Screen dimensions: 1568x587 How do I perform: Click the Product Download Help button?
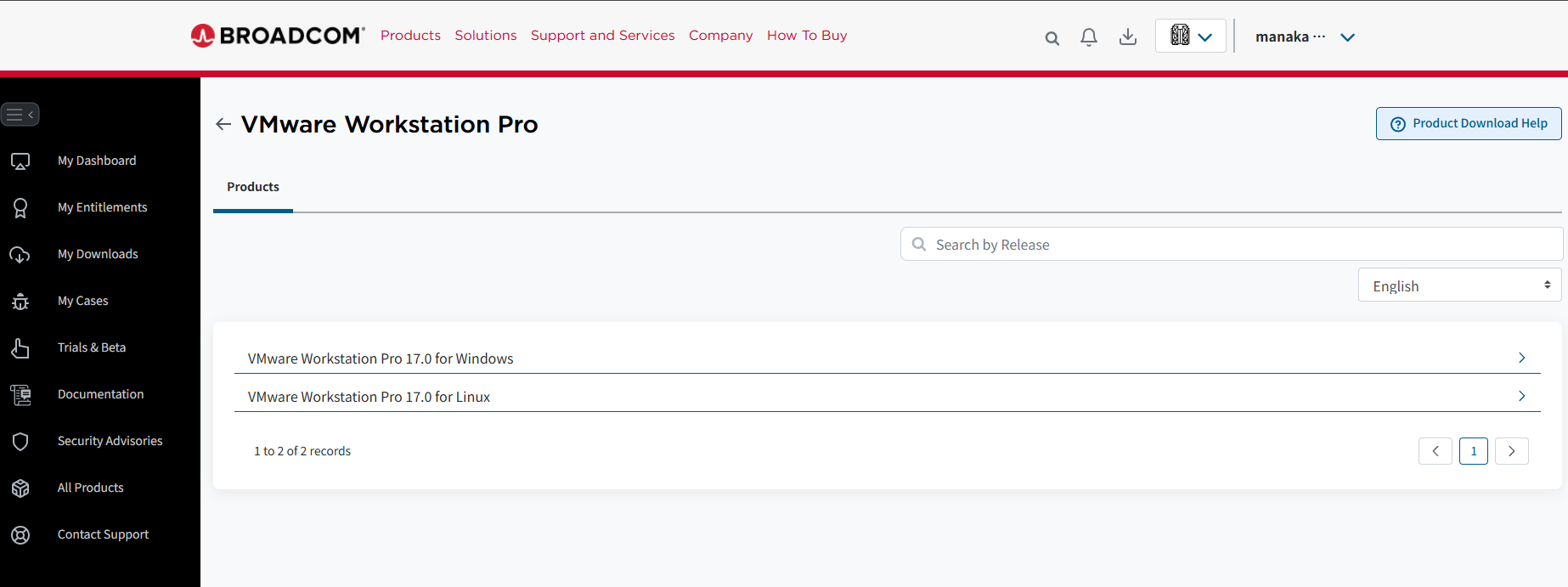tap(1468, 123)
